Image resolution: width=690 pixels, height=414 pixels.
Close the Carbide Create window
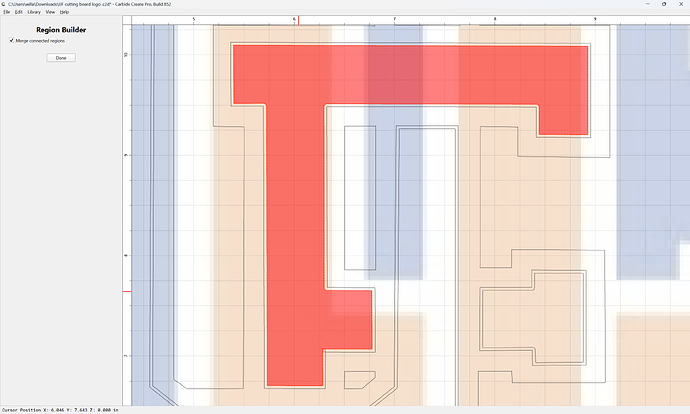point(681,4)
